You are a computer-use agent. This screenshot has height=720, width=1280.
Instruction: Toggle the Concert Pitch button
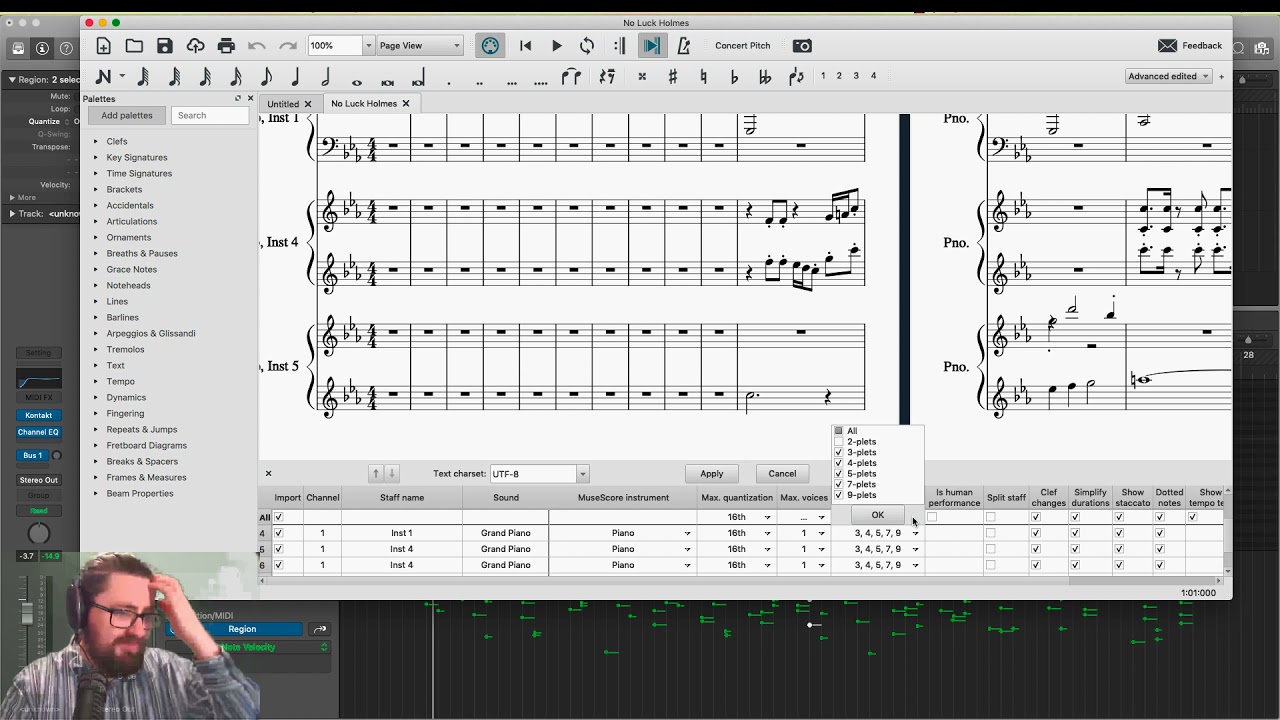[742, 46]
